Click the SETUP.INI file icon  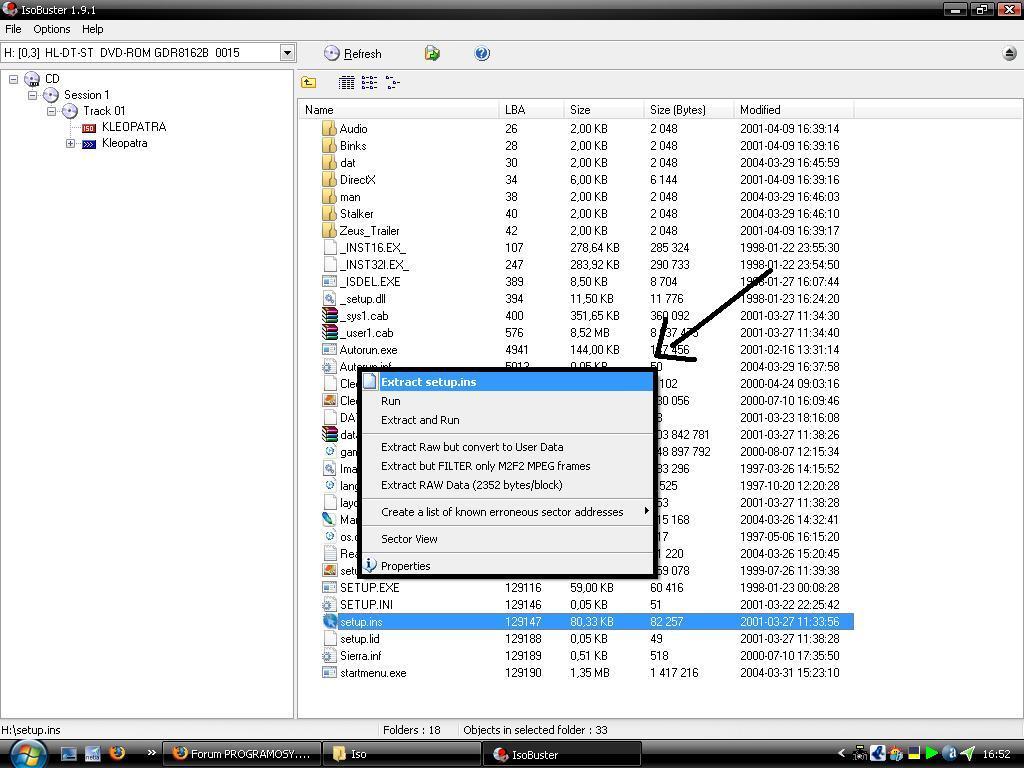(330, 605)
